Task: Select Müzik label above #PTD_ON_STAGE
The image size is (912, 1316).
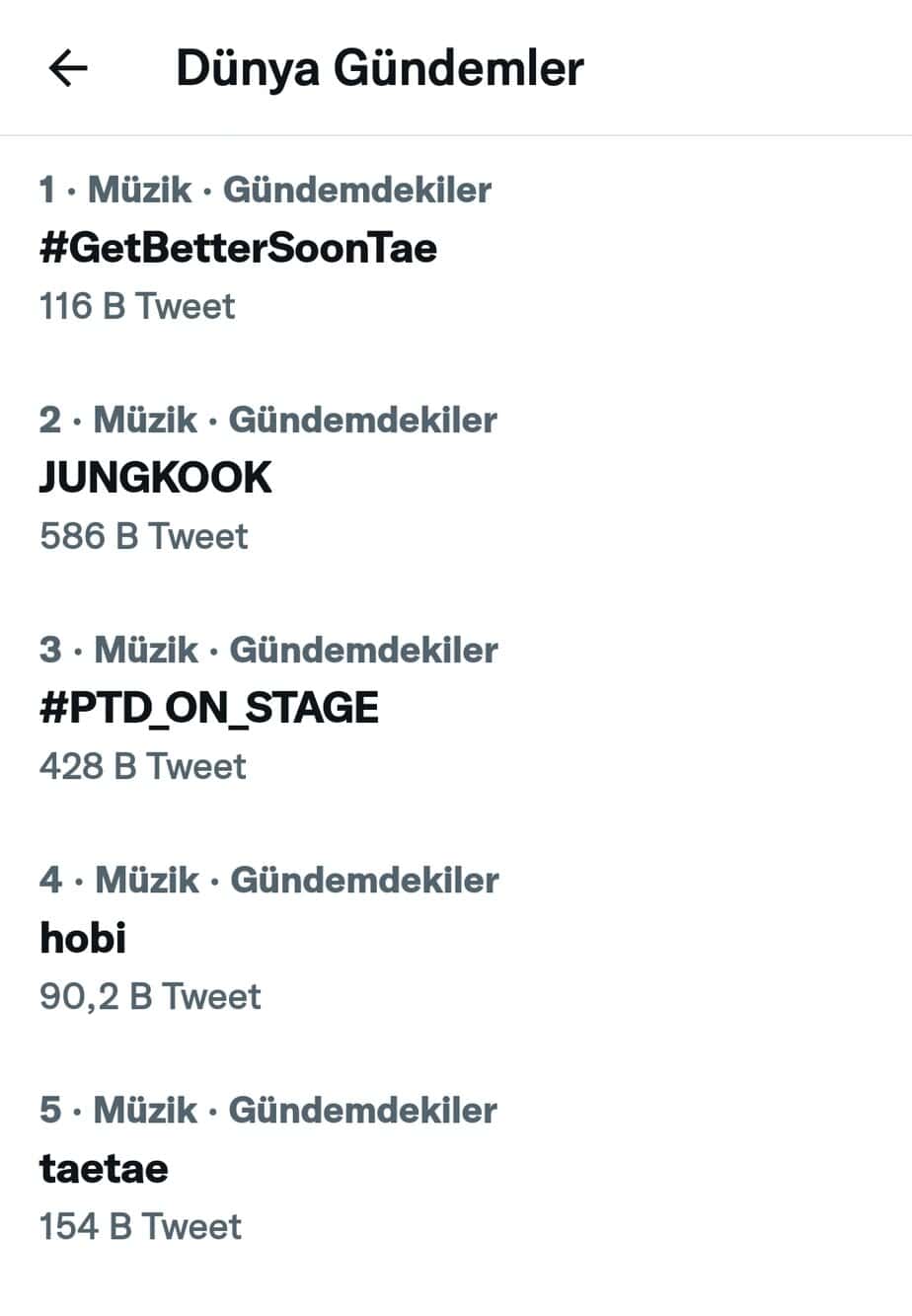Action: click(x=146, y=650)
